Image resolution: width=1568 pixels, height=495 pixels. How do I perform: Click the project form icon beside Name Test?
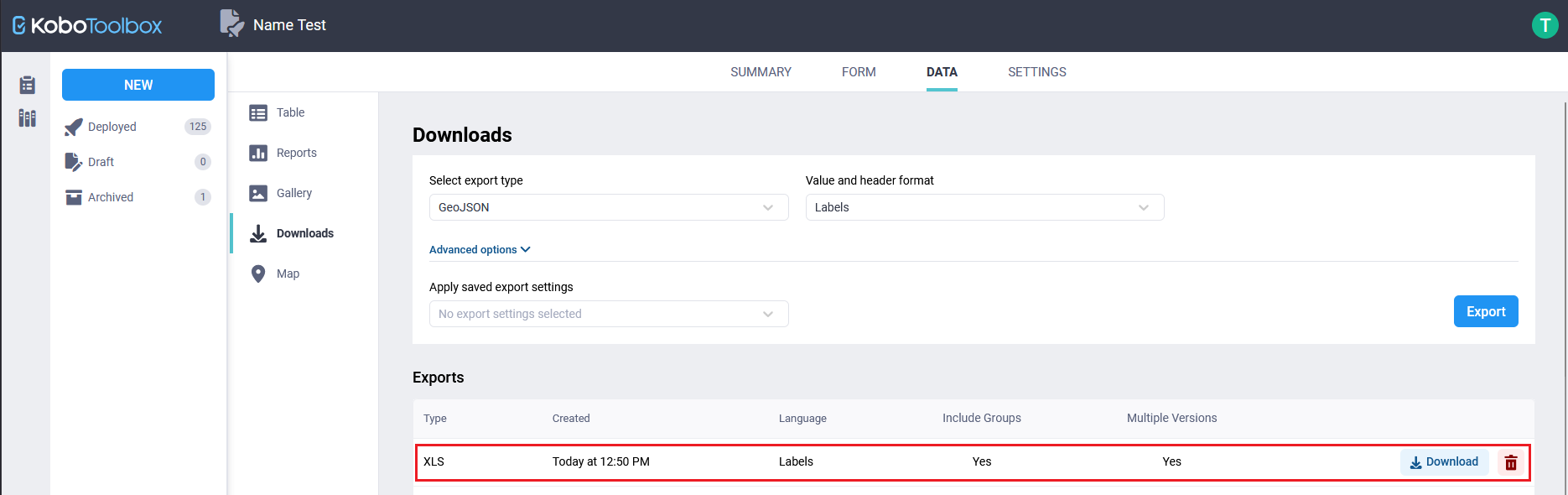pyautogui.click(x=231, y=23)
